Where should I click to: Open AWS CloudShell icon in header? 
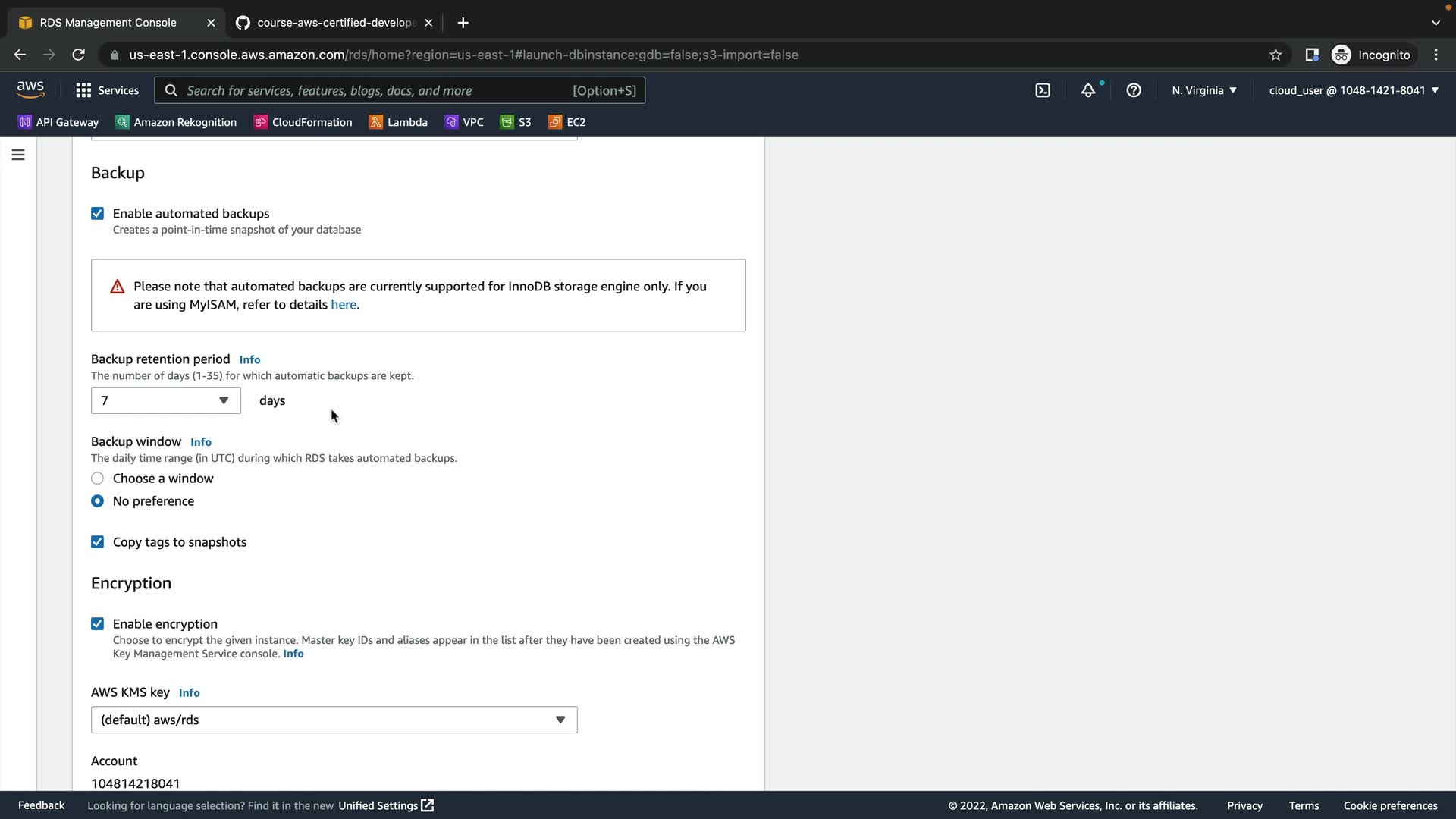click(x=1043, y=90)
